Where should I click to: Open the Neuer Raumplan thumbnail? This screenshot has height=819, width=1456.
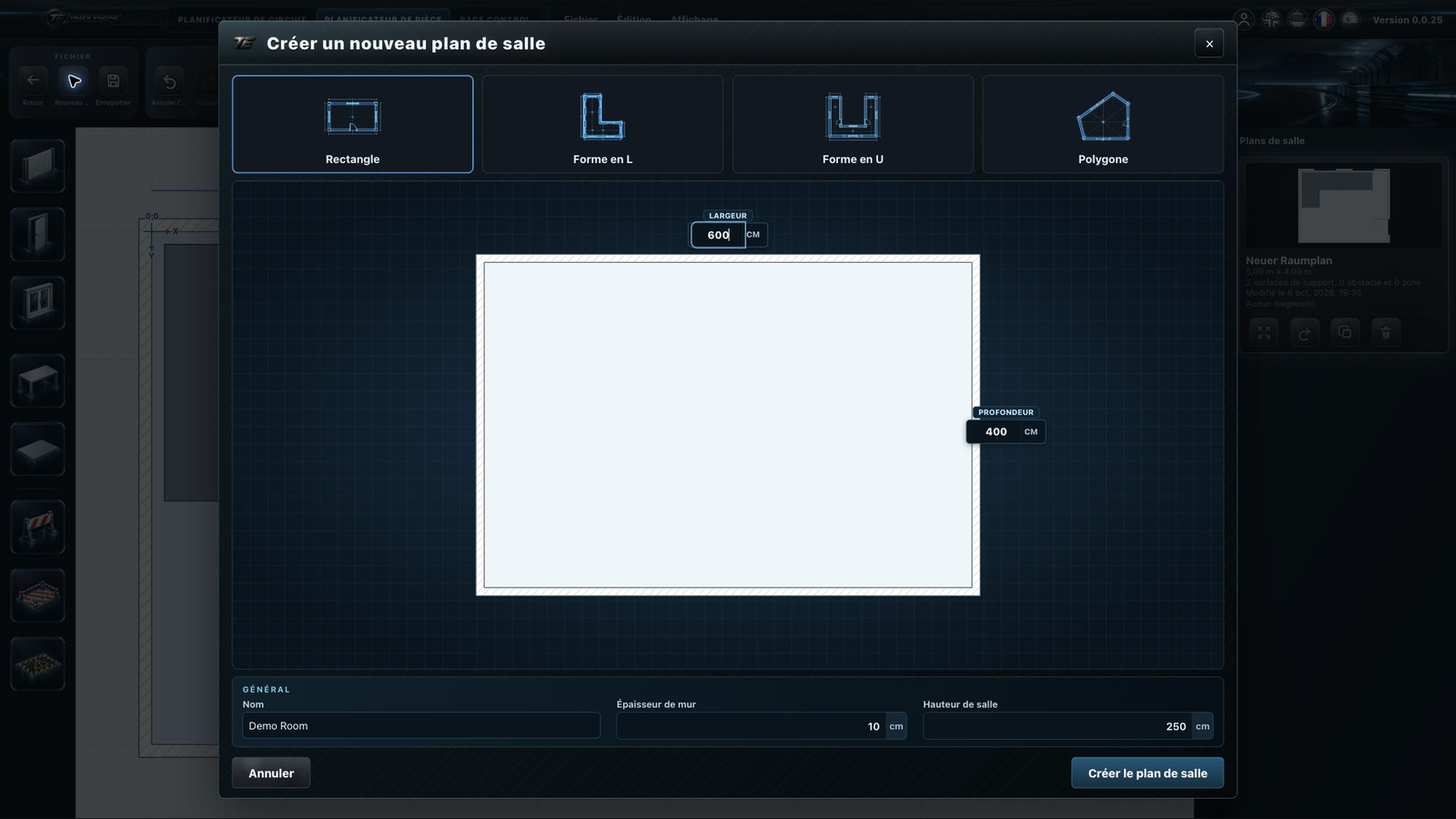pyautogui.click(x=1343, y=206)
